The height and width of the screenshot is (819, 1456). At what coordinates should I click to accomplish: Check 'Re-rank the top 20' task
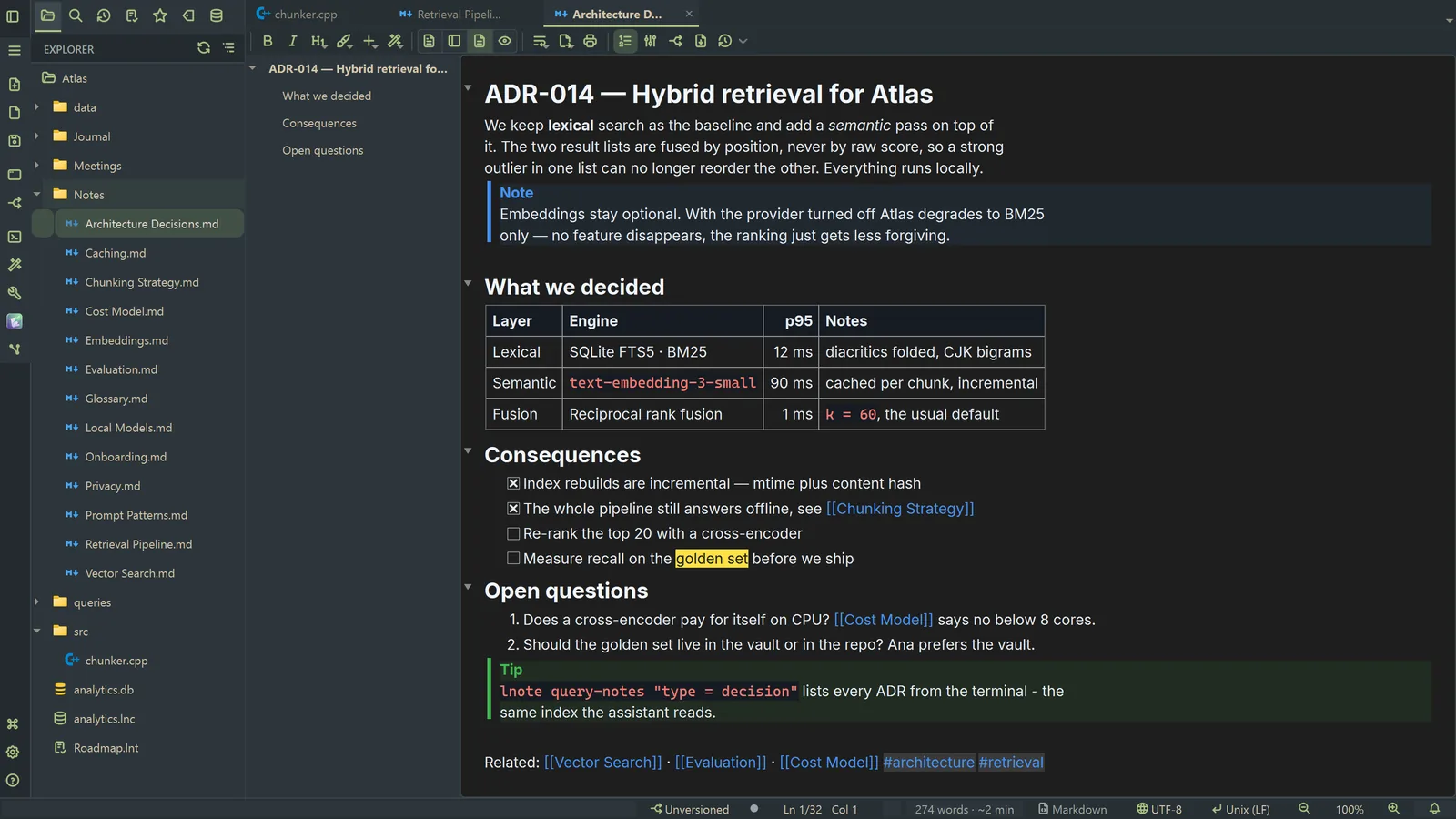513,534
